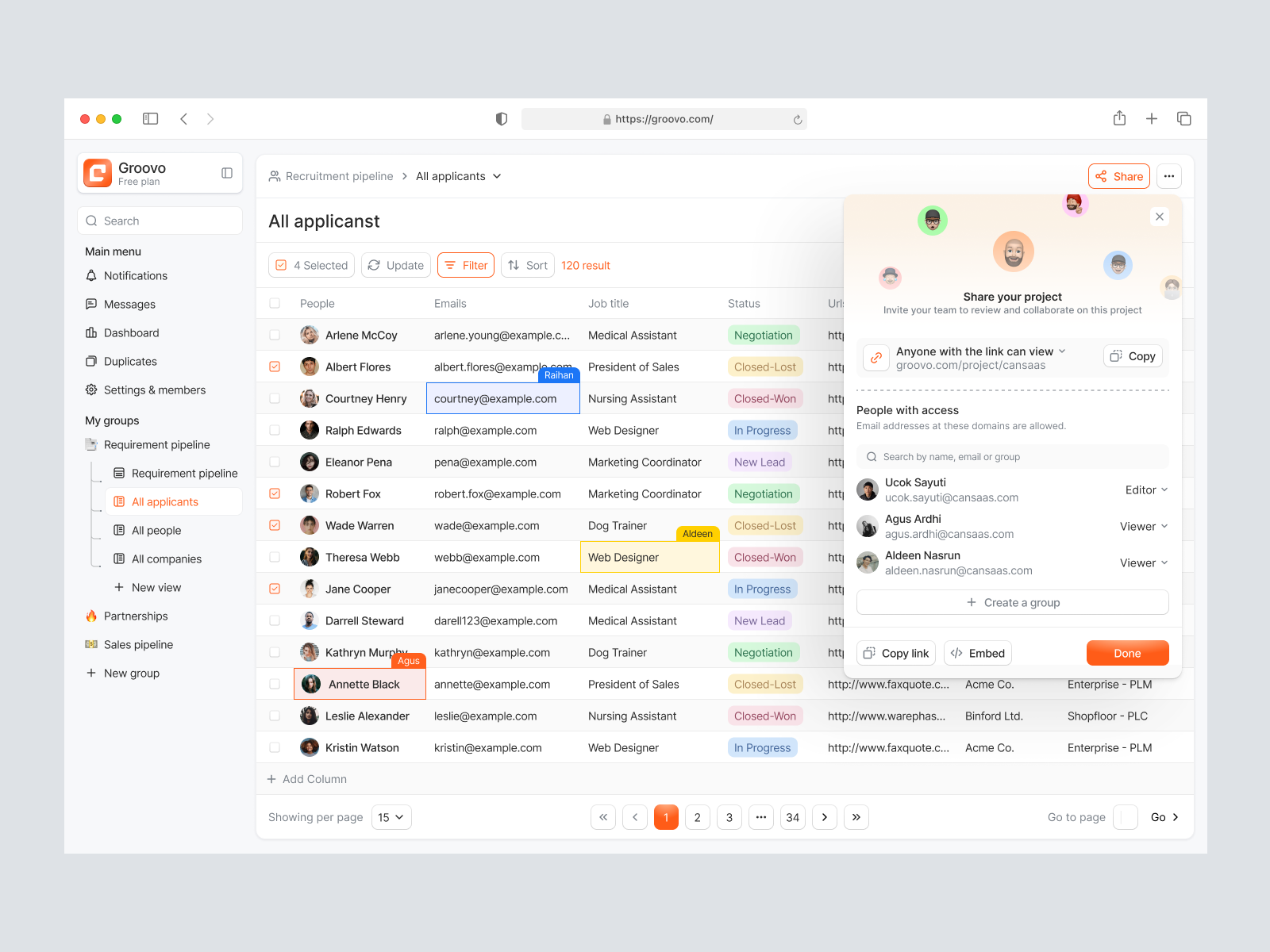Click the New Lead status badge for Eleanor Pena

760,462
